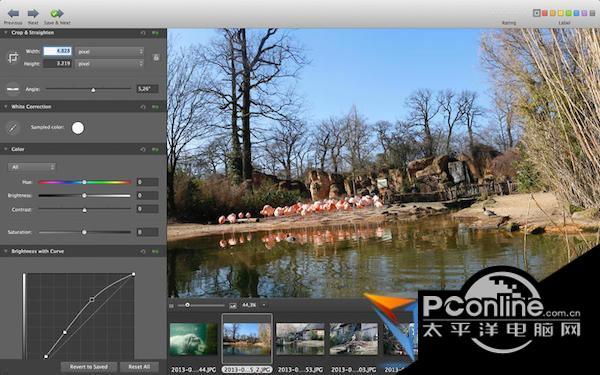The image size is (600, 375).
Task: Collapse the White Correction panel
Action: point(6,107)
